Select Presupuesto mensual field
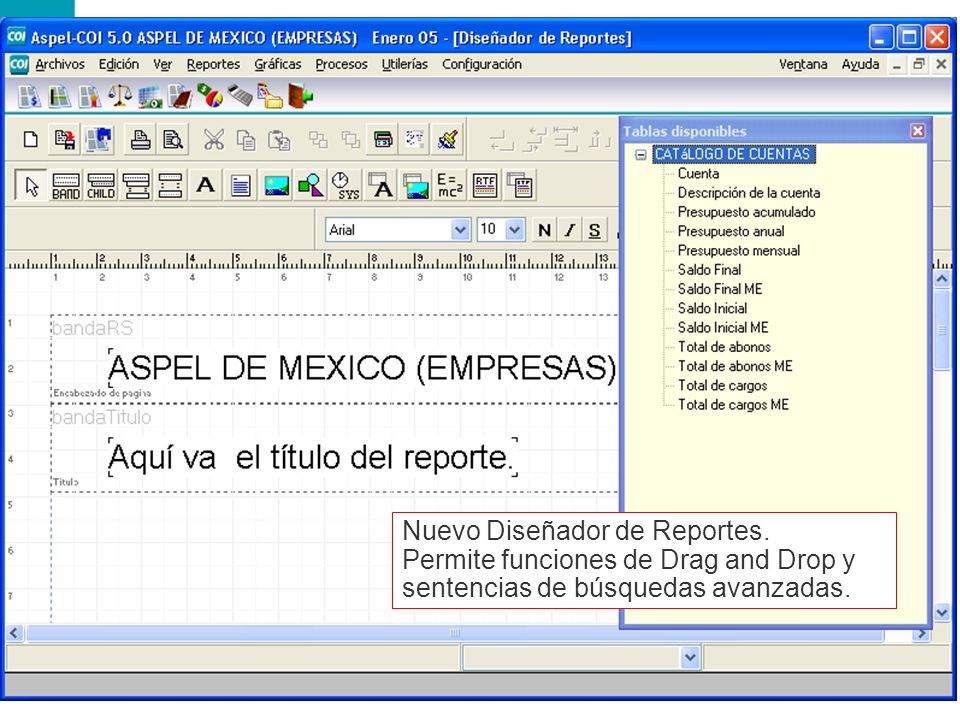The width and height of the screenshot is (960, 720). 738,251
